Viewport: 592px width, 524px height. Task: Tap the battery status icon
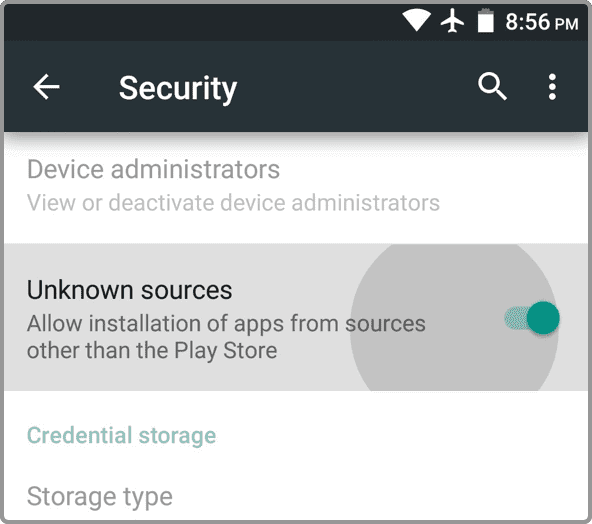point(486,21)
